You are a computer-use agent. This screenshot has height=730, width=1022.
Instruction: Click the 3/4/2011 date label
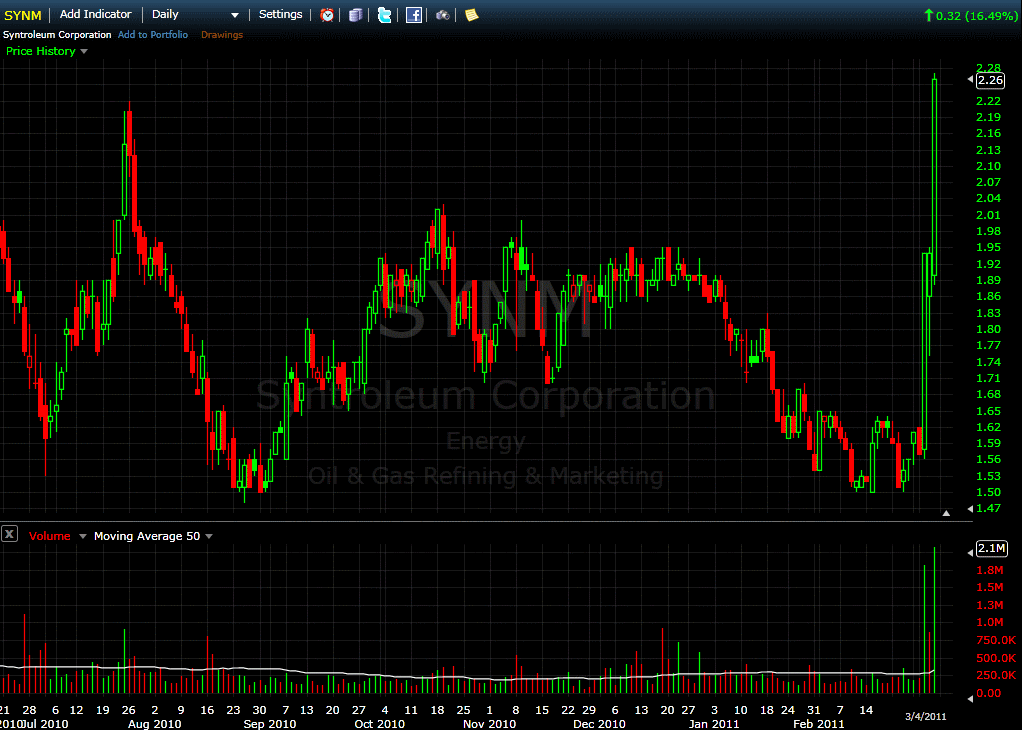[926, 716]
